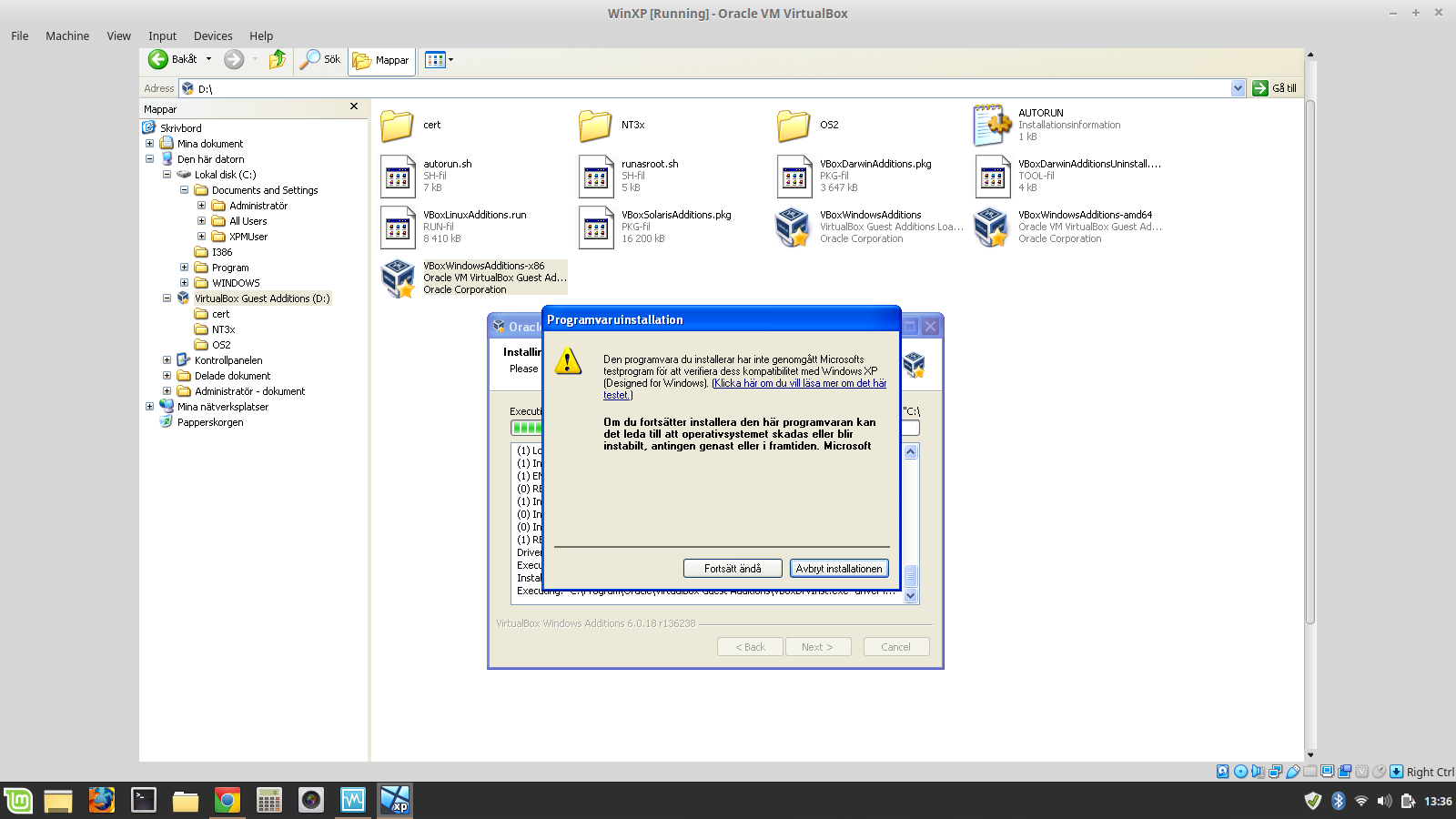1456x819 pixels.
Task: Open the Input menu
Action: 163,36
